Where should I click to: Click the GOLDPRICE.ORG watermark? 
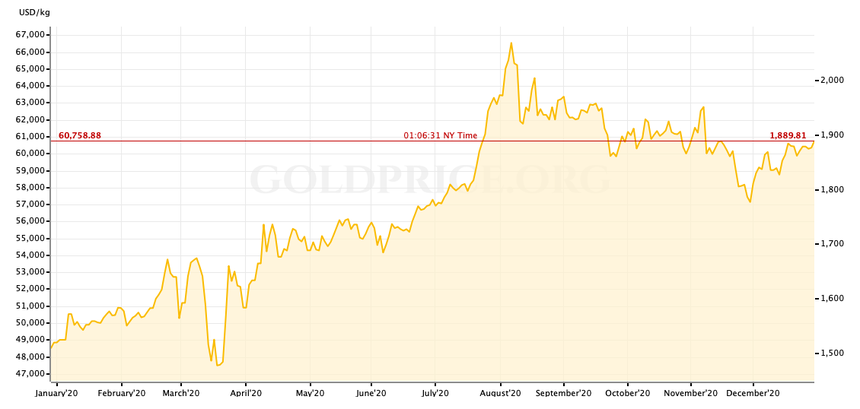429,181
